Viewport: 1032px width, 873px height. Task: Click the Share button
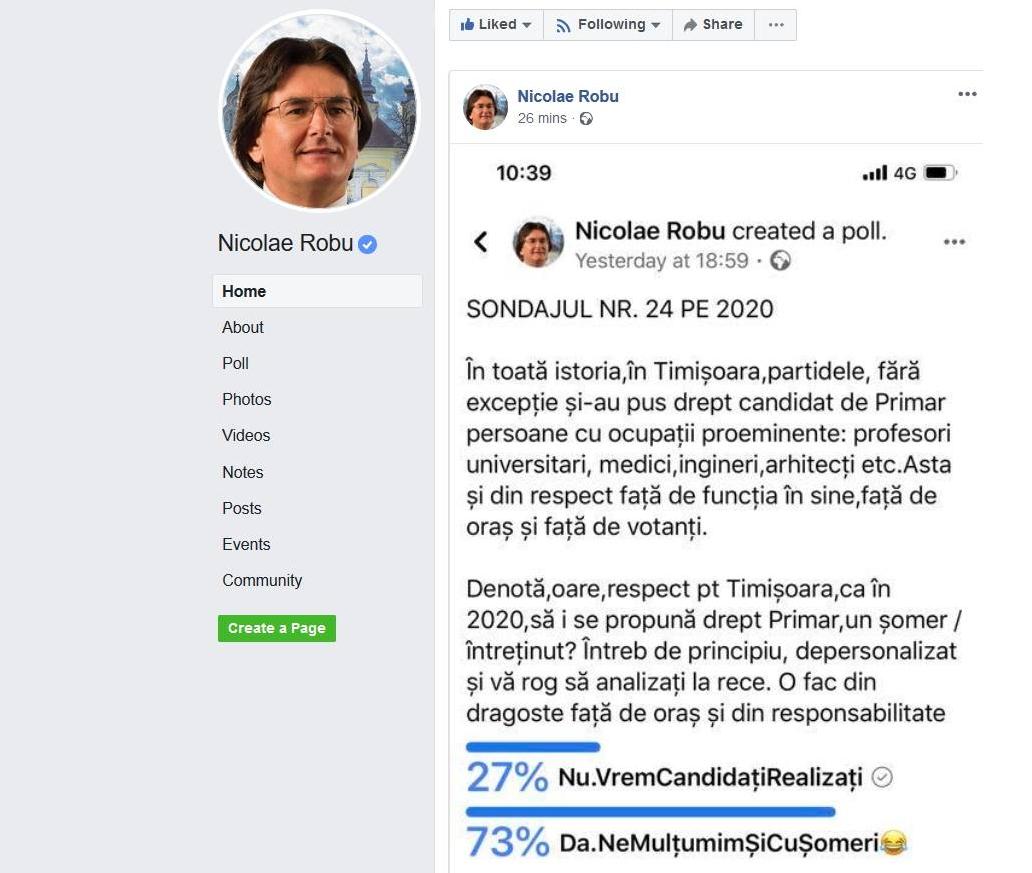coord(713,25)
